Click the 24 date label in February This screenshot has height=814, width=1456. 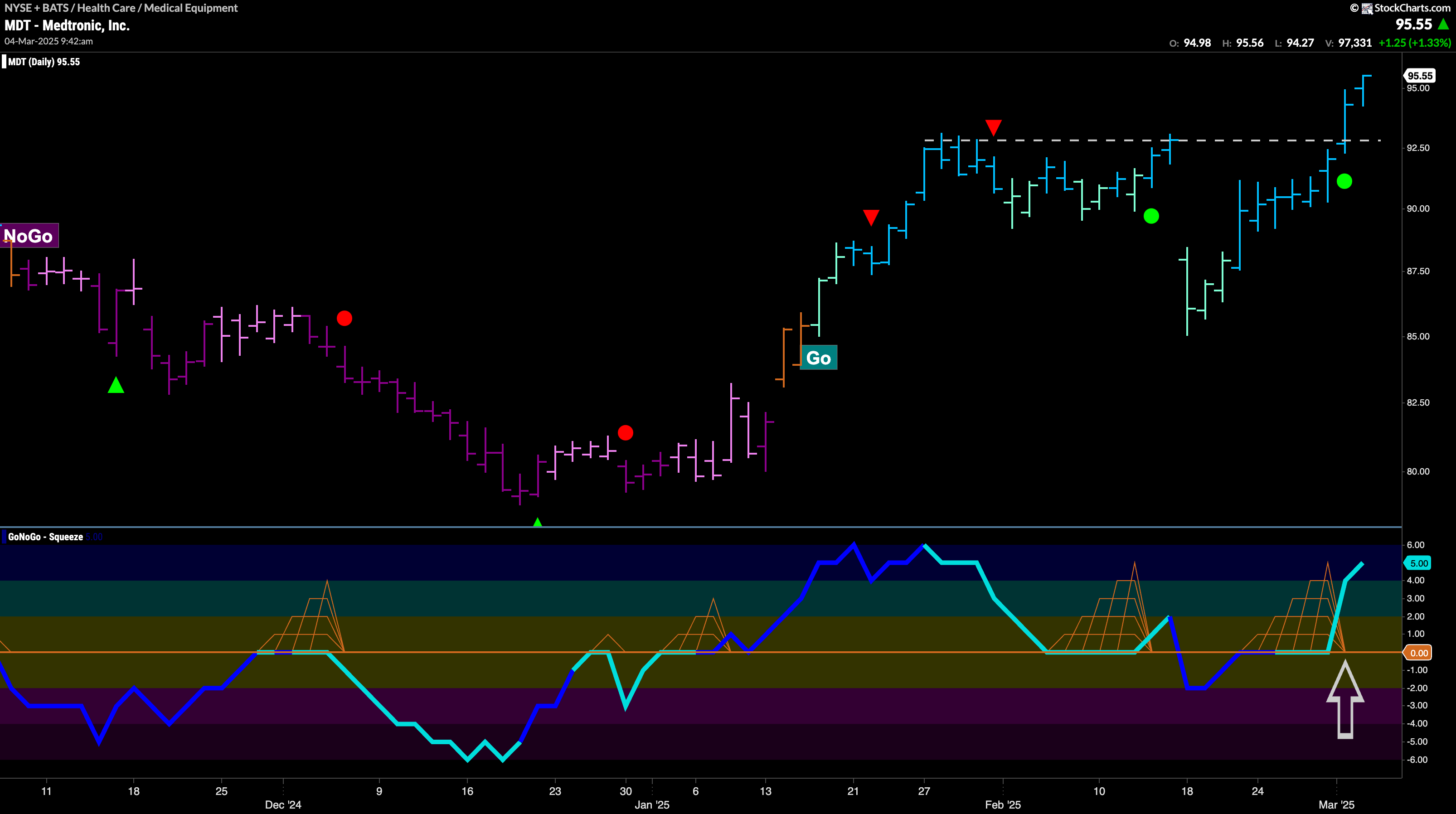[x=1257, y=791]
